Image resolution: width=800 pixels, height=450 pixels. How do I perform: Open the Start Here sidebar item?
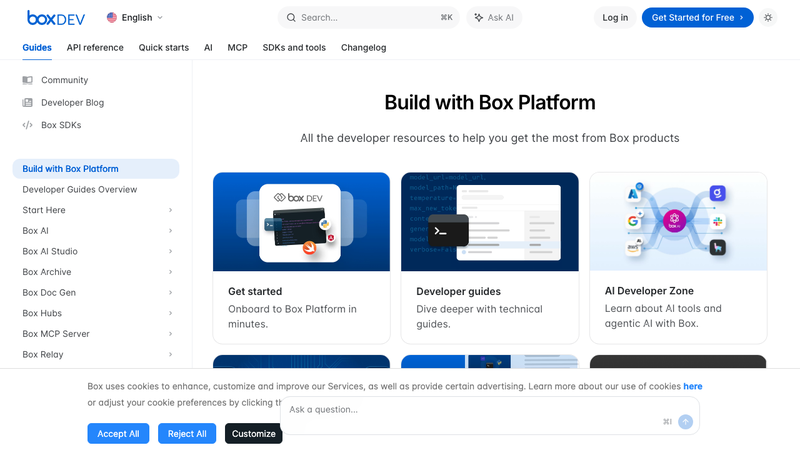point(44,210)
